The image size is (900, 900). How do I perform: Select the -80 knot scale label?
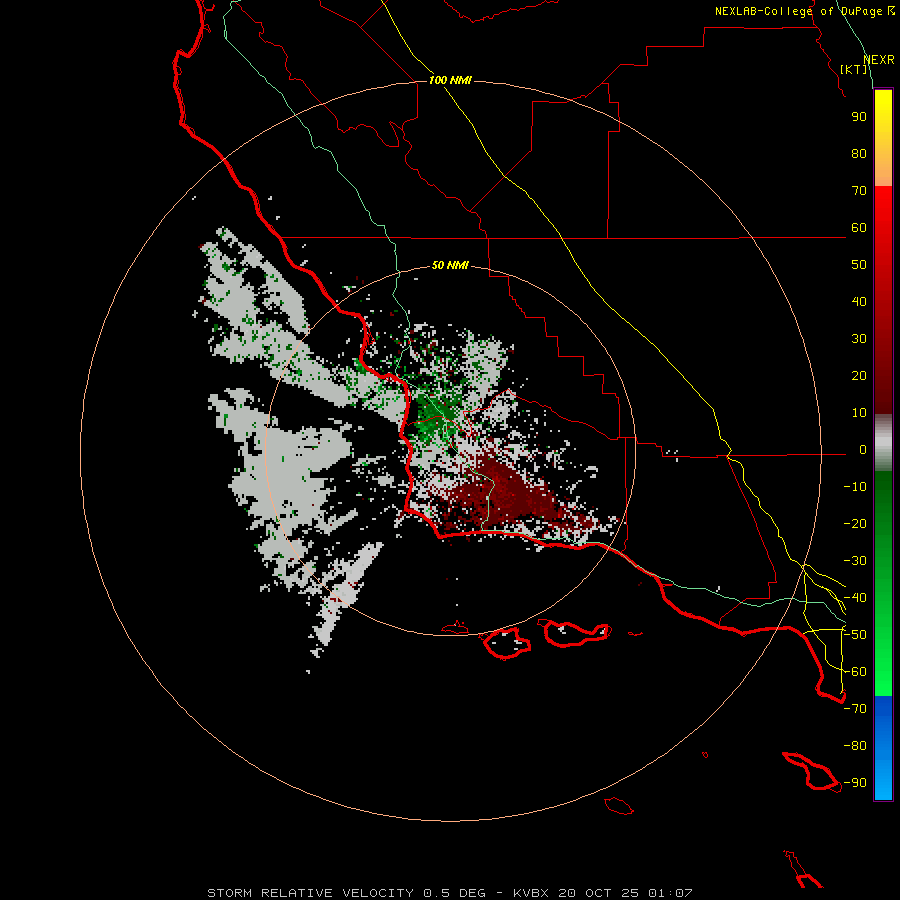click(855, 746)
